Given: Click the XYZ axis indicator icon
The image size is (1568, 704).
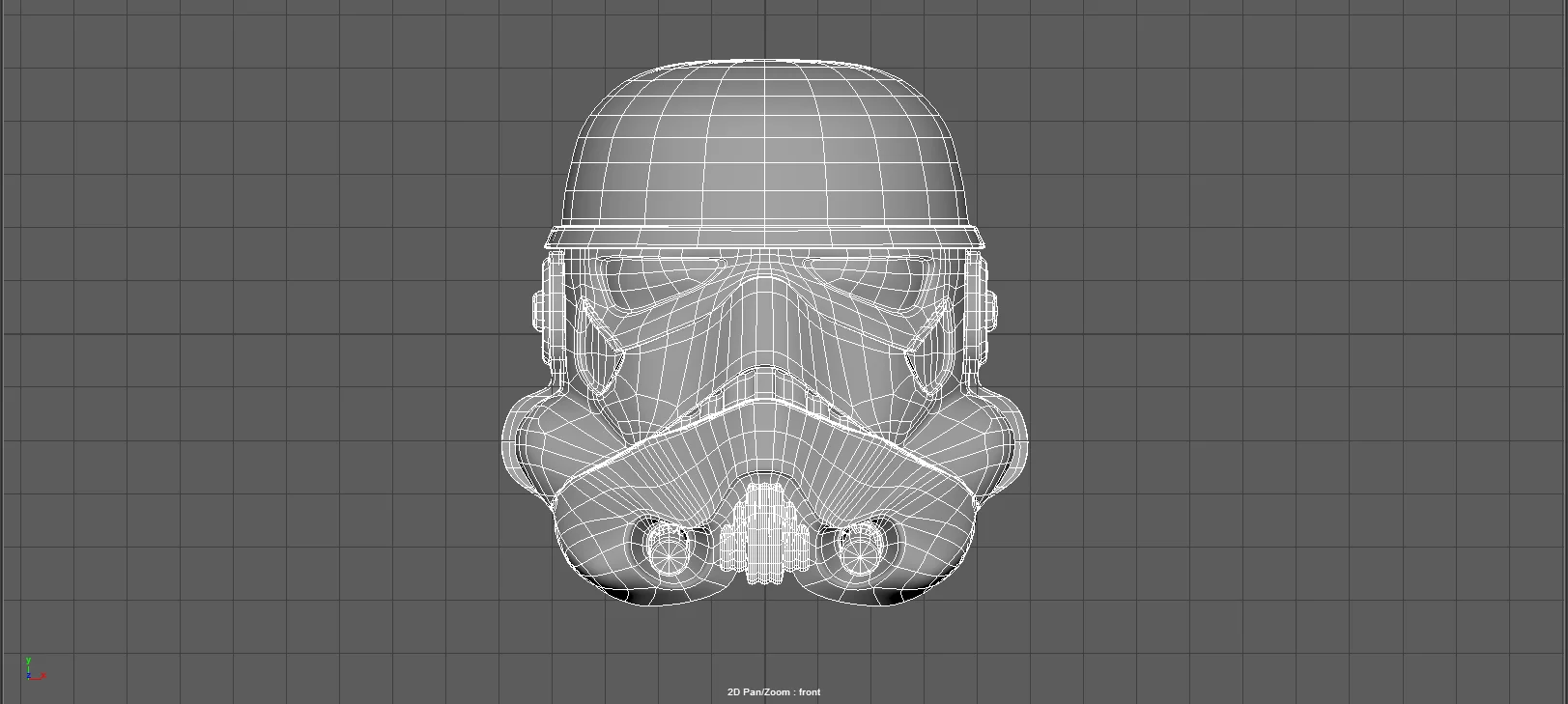Looking at the screenshot, I should [x=35, y=669].
